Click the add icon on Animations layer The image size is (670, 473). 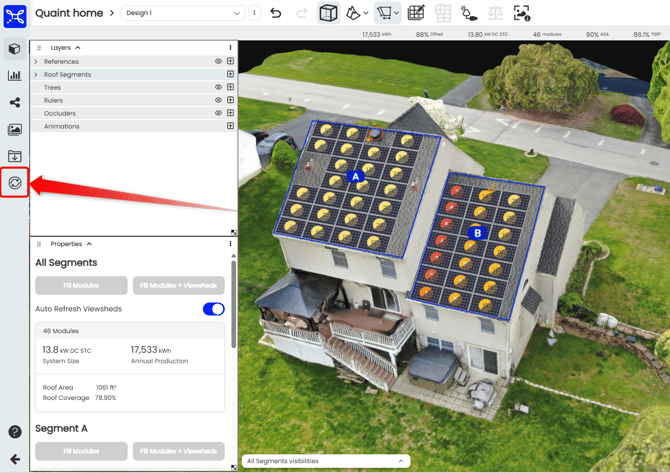point(230,126)
